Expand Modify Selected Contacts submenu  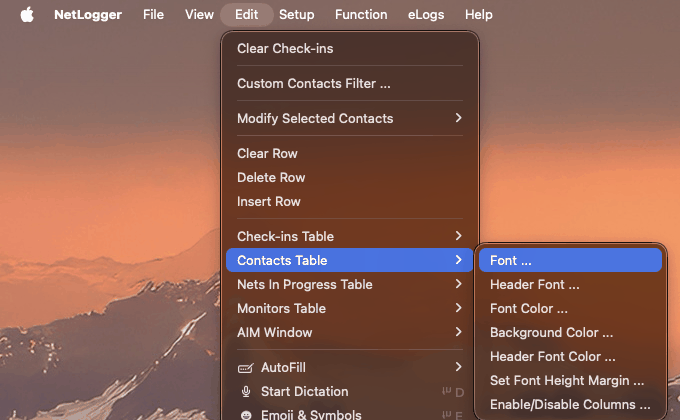point(350,118)
